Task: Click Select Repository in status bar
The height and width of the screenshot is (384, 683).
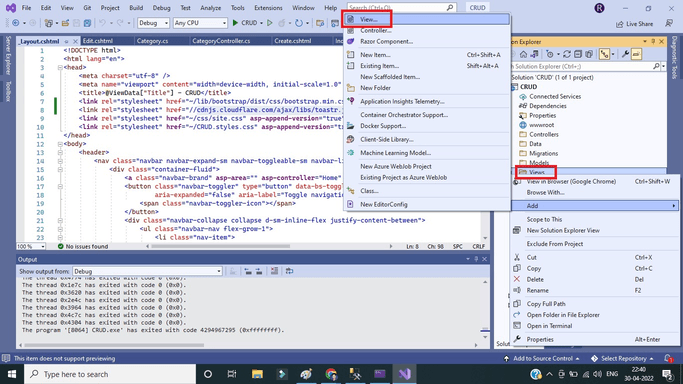Action: pos(623,358)
